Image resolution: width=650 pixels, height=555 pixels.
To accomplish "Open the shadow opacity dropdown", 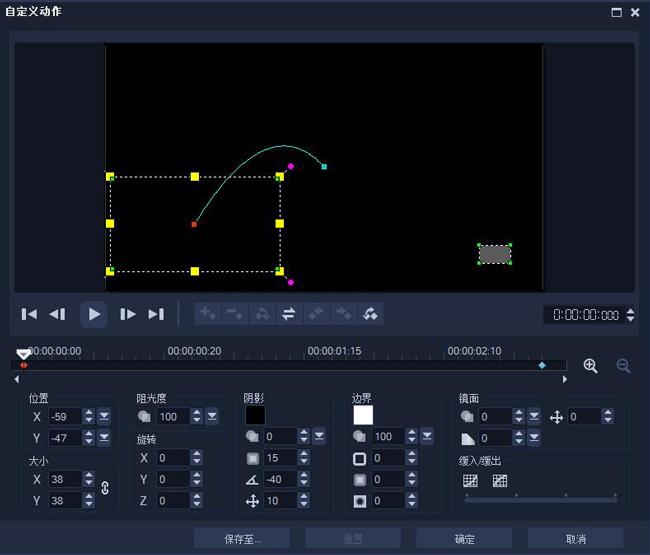I will click(319, 436).
